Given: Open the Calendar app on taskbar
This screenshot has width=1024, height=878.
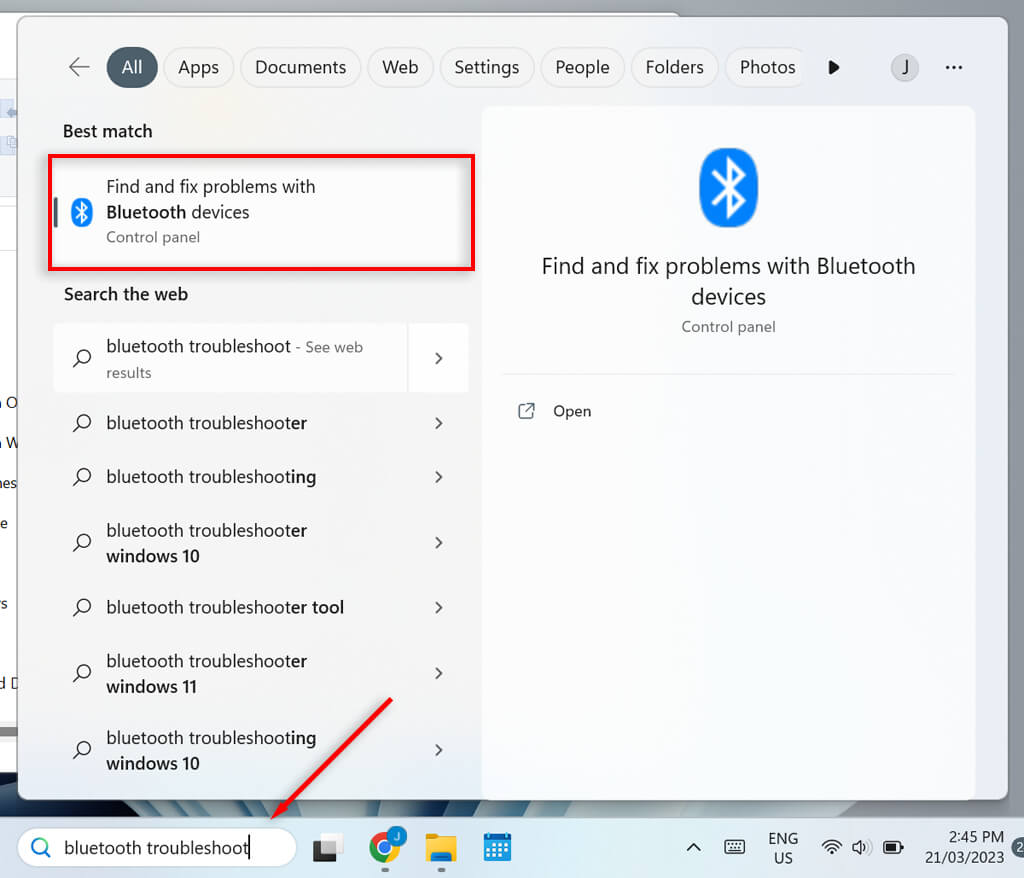Looking at the screenshot, I should coord(497,847).
